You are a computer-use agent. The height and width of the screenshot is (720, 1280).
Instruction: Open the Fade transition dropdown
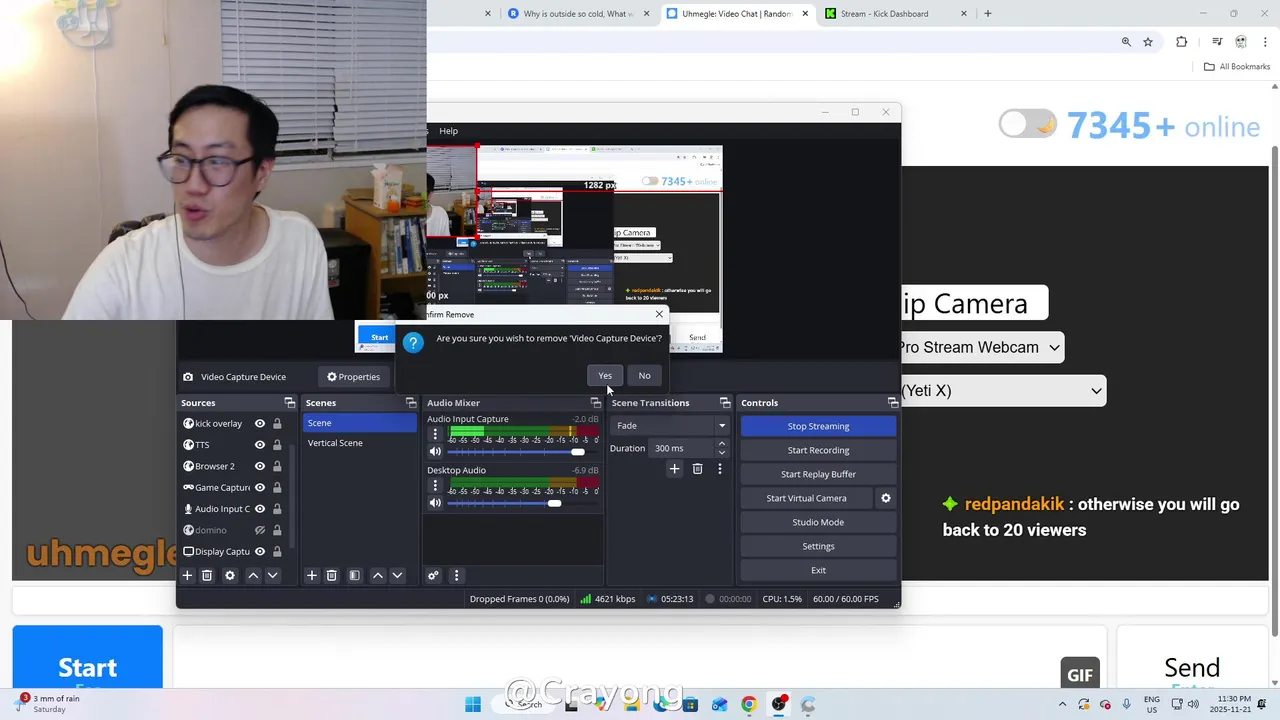(x=669, y=425)
